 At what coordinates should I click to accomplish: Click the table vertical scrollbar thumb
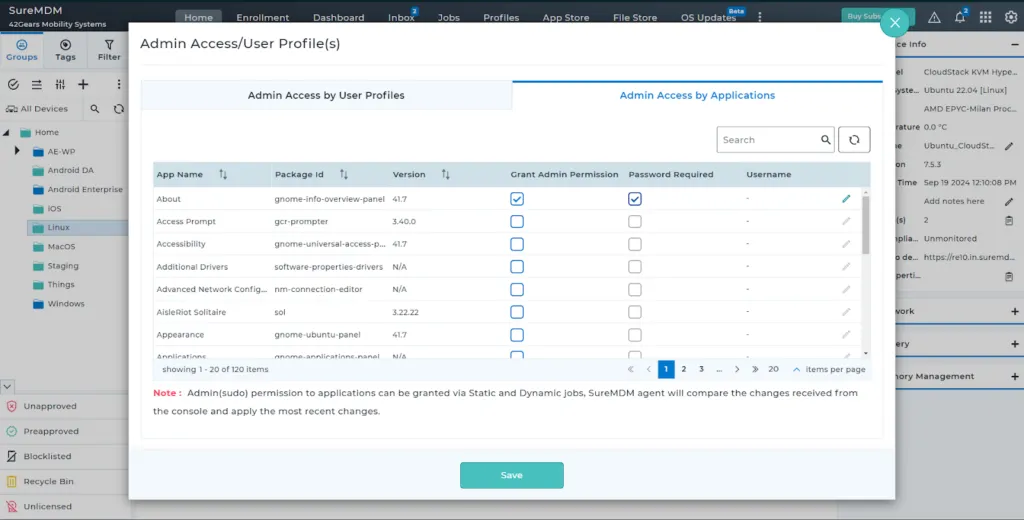coord(866,225)
